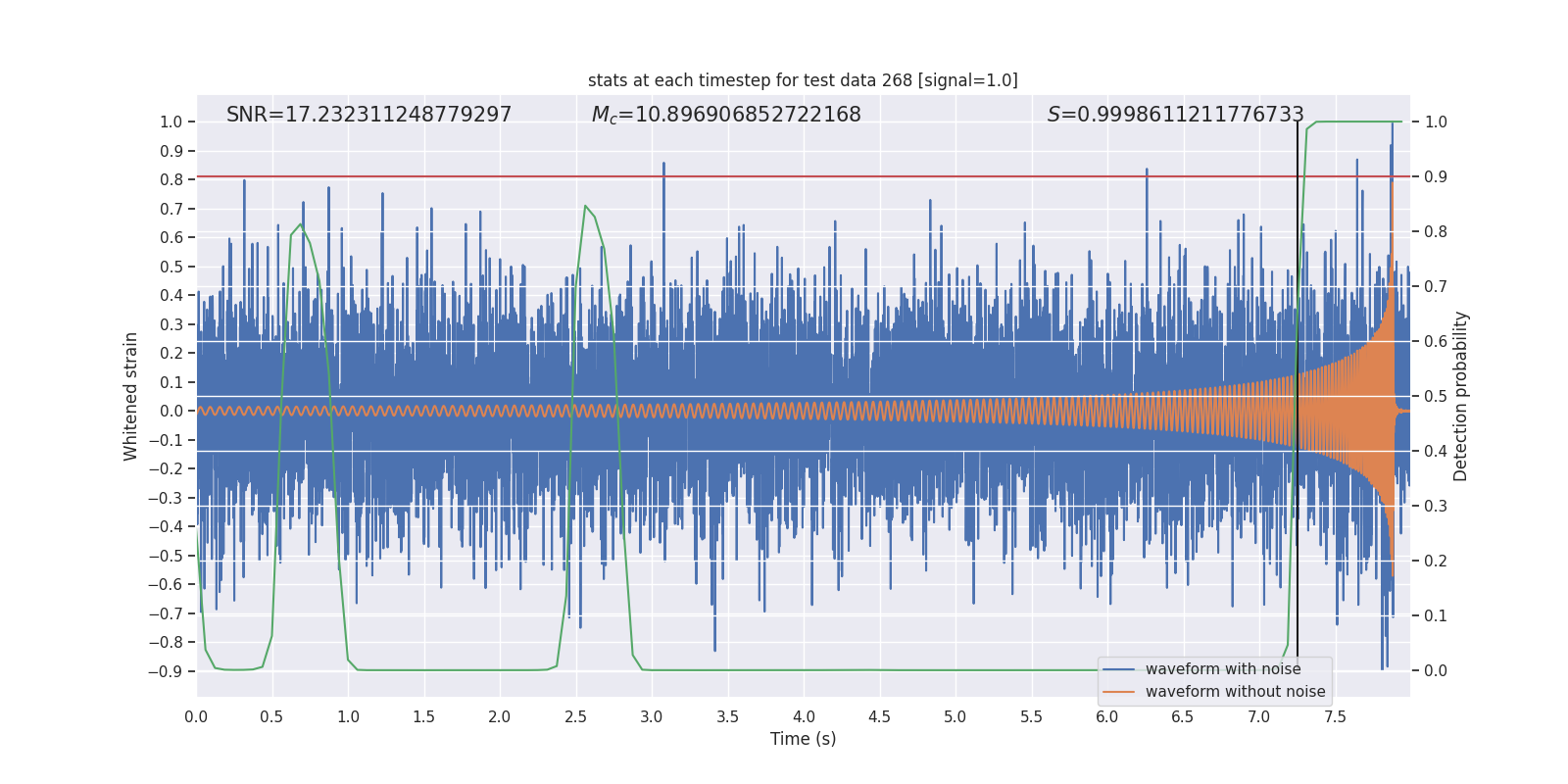Click the 'Time (s)' x-axis label
This screenshot has width=1568, height=784.
pos(803,739)
